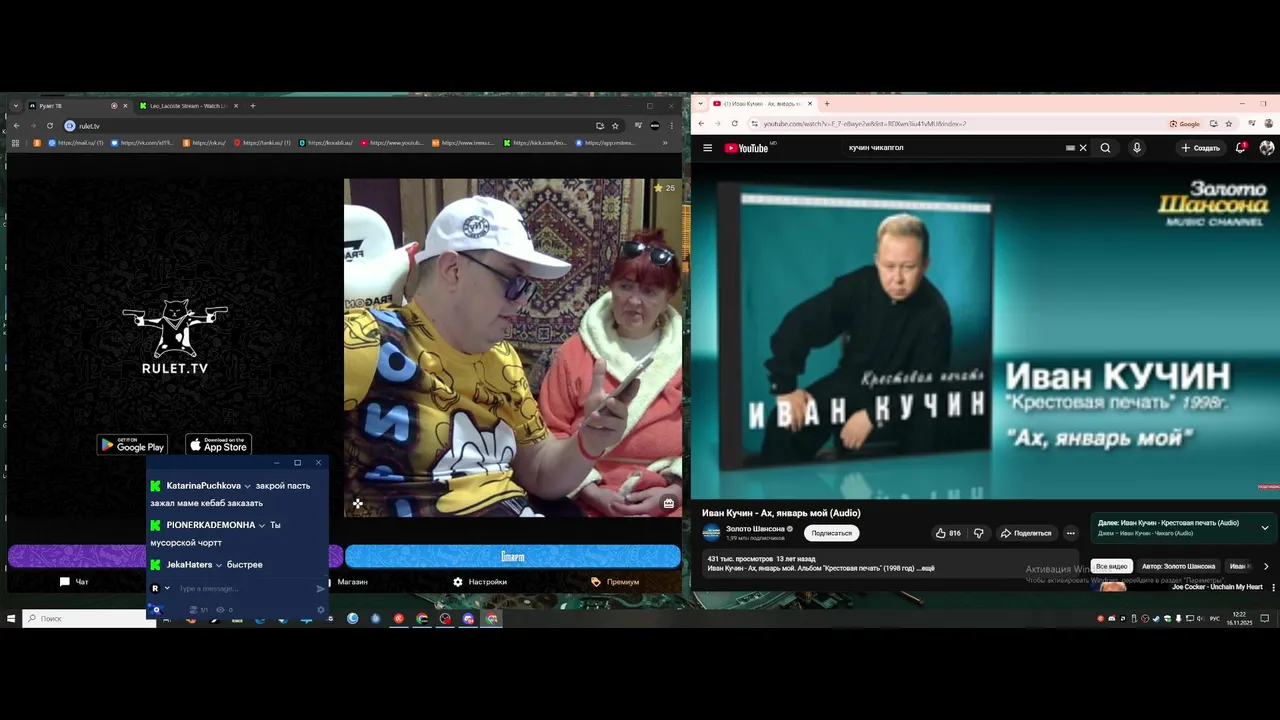The width and height of the screenshot is (1280, 720).
Task: Click the star rating icon on the webcam video
Action: pos(658,188)
